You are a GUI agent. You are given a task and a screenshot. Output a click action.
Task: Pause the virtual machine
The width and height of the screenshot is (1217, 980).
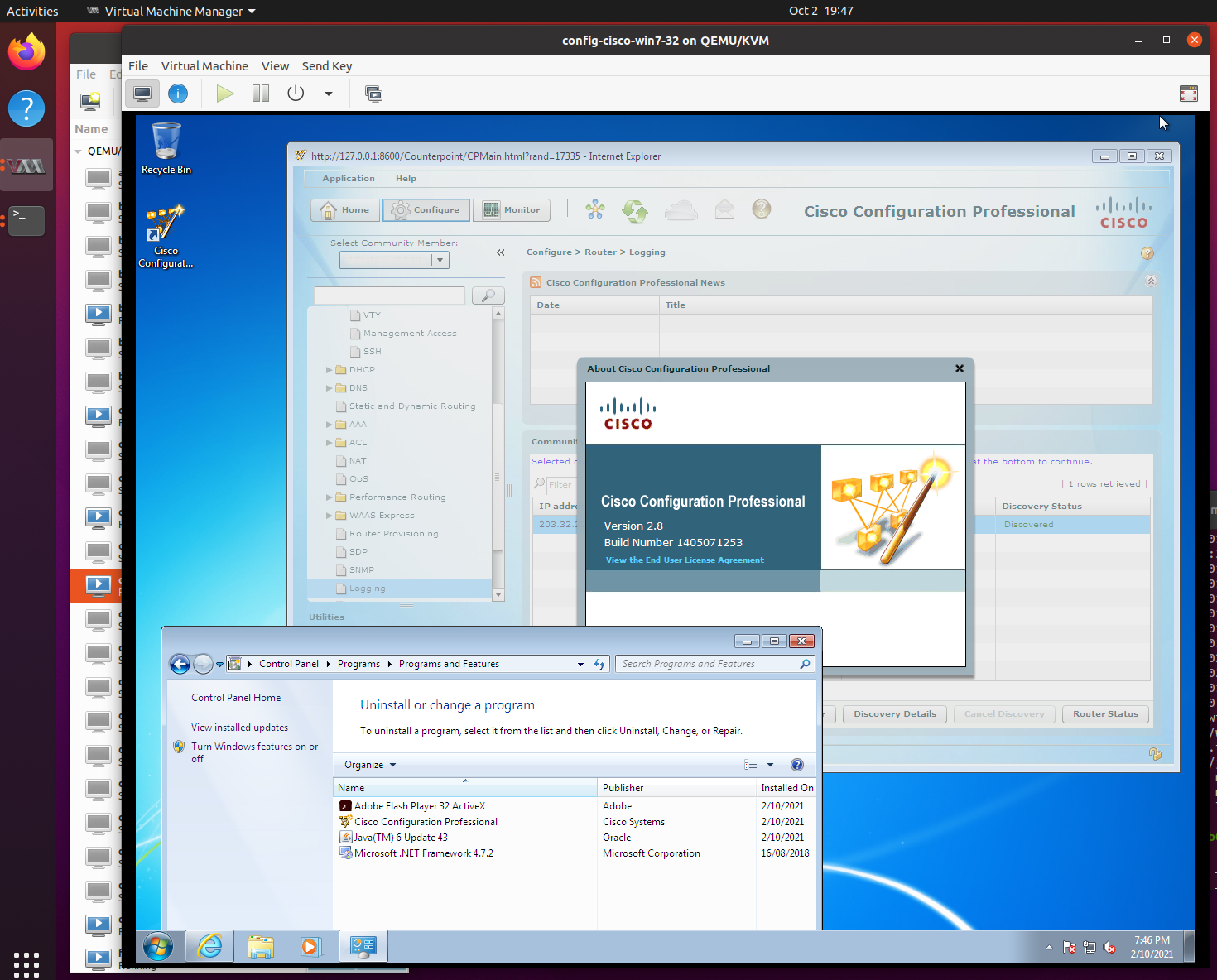point(261,94)
